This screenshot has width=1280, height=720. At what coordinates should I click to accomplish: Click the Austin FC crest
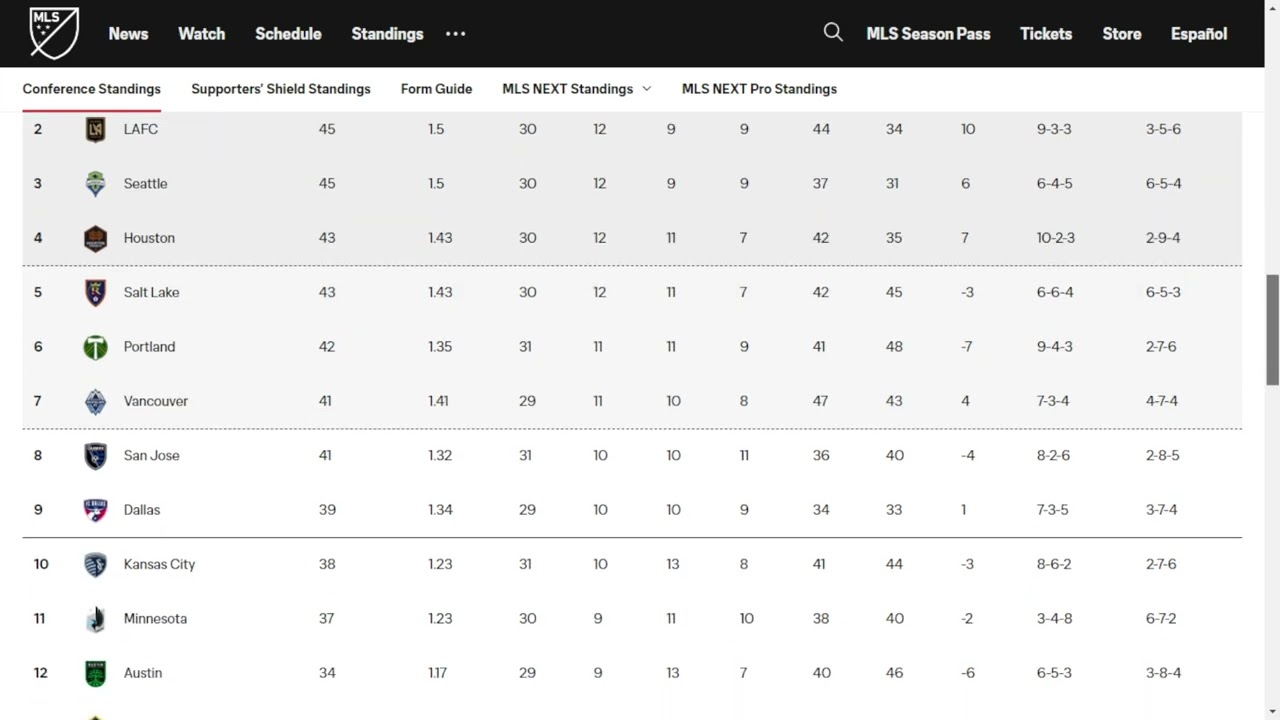coord(95,673)
